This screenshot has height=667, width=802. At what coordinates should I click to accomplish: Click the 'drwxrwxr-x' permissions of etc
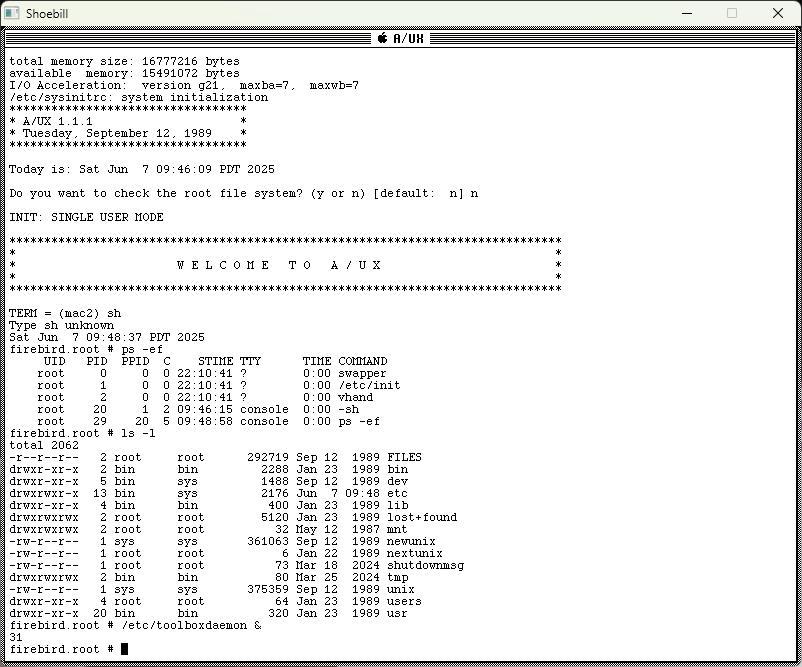[44, 494]
